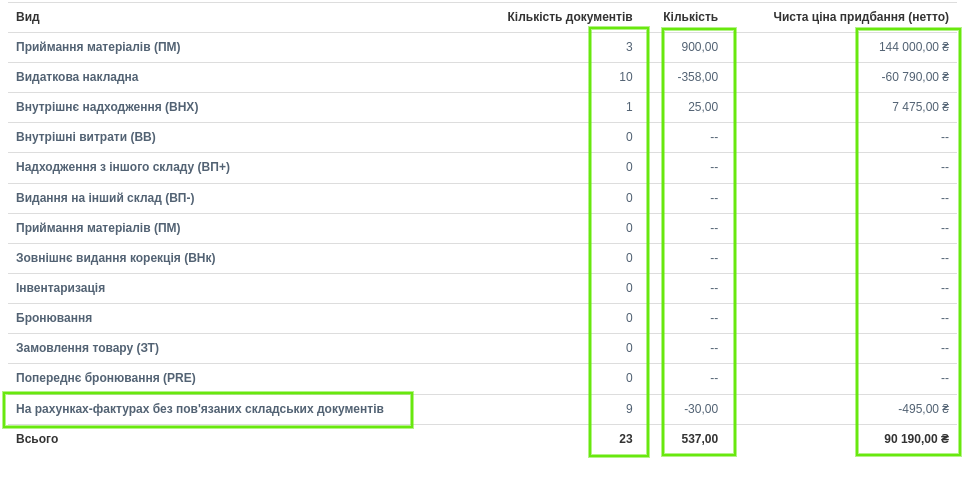Choose "Видання на інший склад (ВП-)"
Viewport: 968px width, 486px height.
click(105, 198)
